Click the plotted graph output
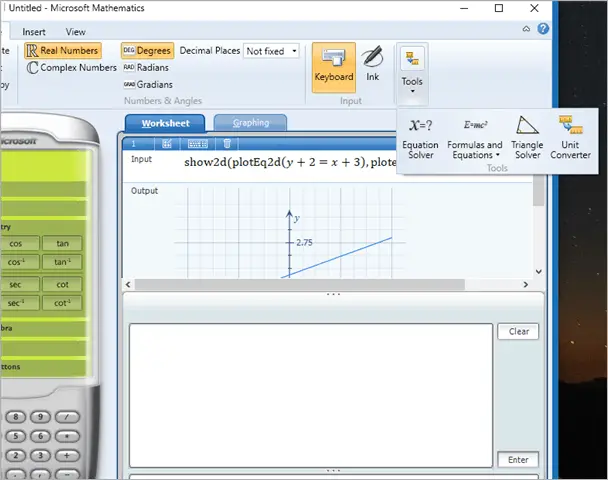 (x=290, y=233)
